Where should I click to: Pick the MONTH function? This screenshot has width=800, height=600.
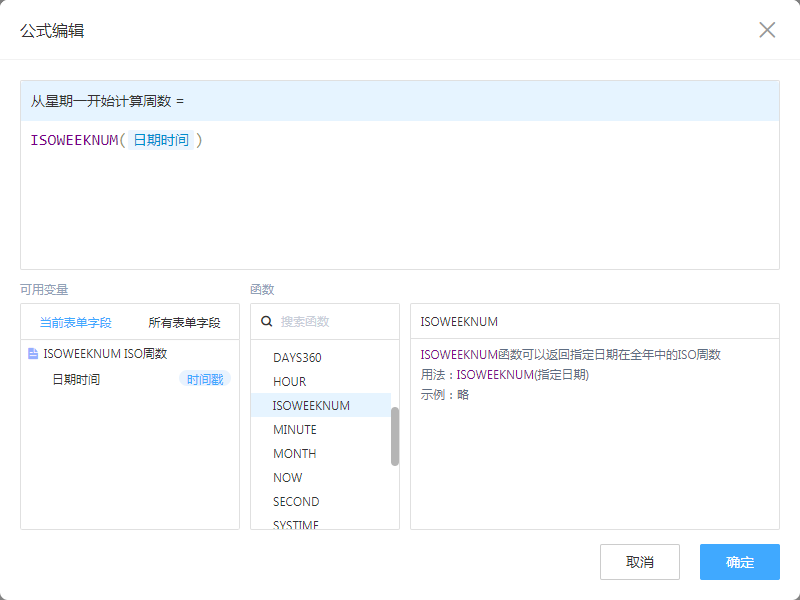294,453
